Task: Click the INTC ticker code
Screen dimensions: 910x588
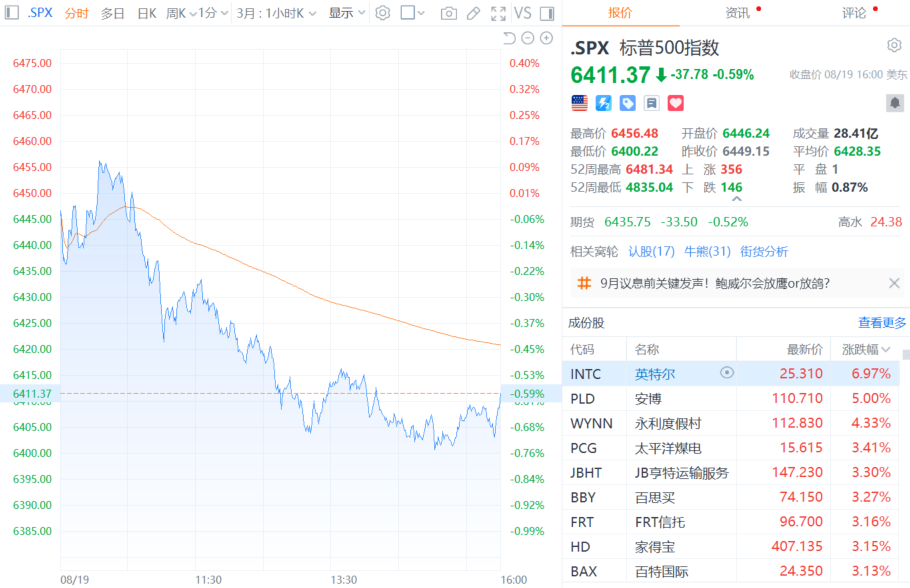Action: [x=586, y=374]
